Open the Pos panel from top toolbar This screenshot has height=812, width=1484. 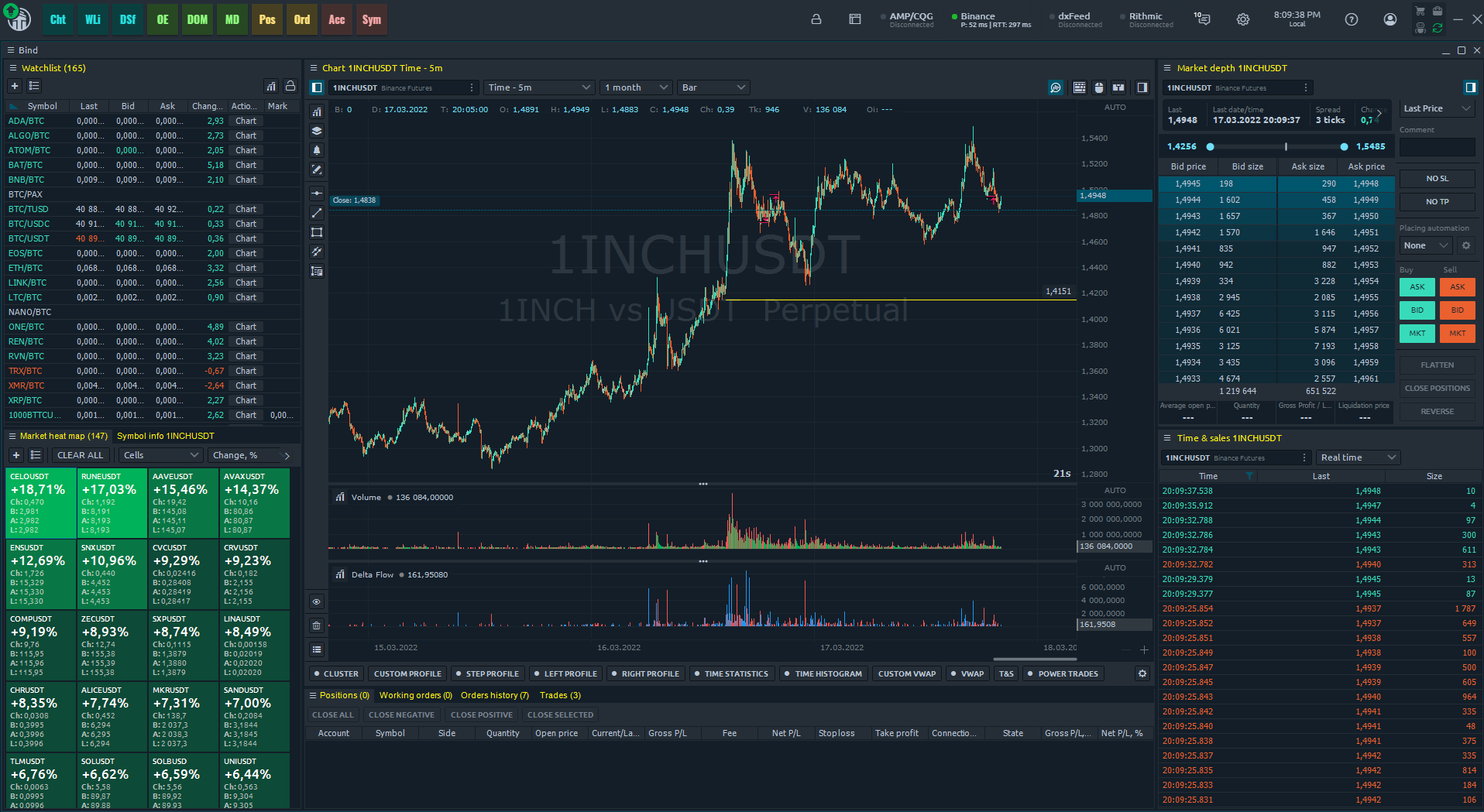[267, 19]
